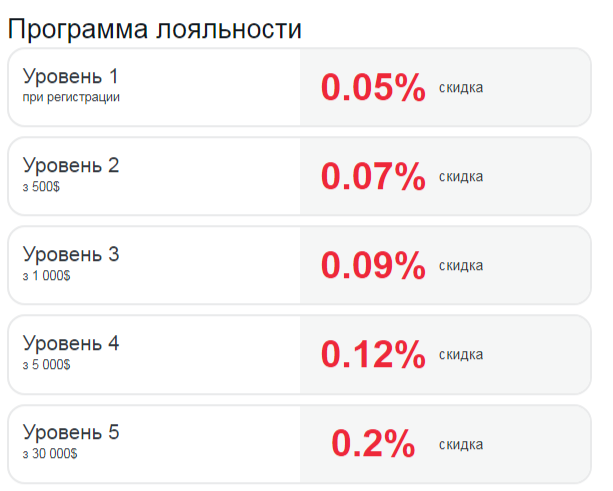Click the з 30 000$ threshold text
The height and width of the screenshot is (491, 613).
[50, 454]
